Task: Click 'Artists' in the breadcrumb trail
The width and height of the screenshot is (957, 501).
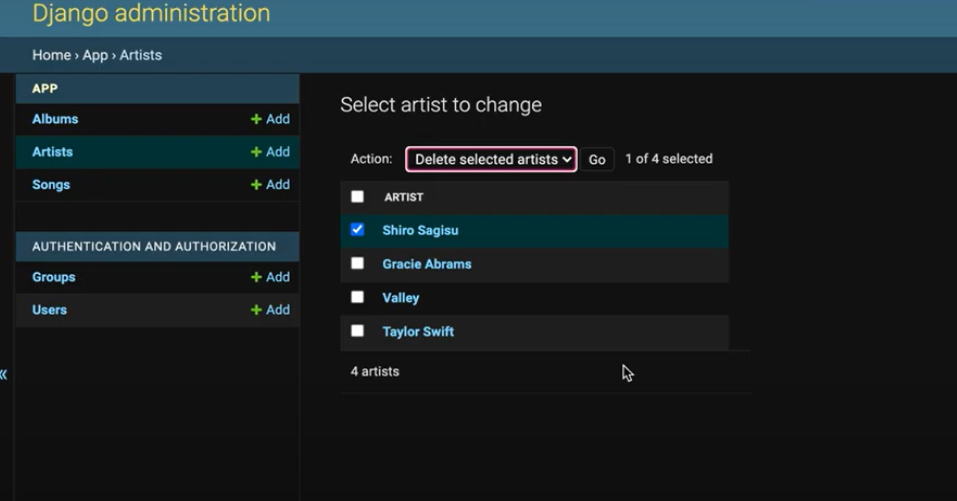Action: pos(141,55)
